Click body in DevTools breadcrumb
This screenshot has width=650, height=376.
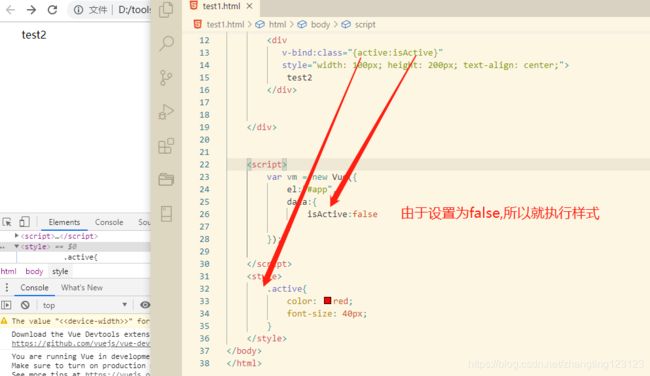point(34,271)
